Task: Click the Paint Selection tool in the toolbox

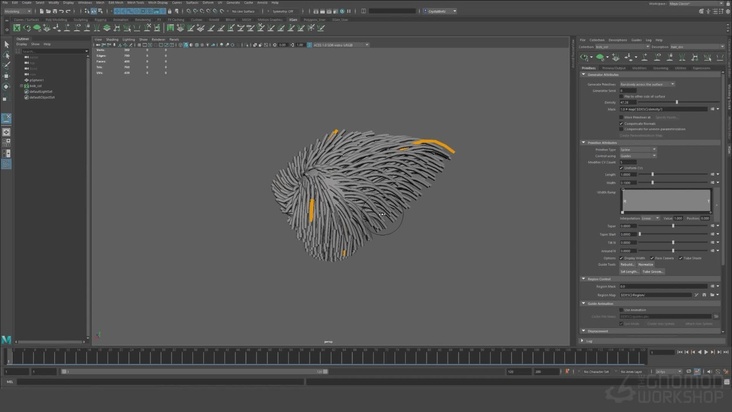Action: point(6,66)
